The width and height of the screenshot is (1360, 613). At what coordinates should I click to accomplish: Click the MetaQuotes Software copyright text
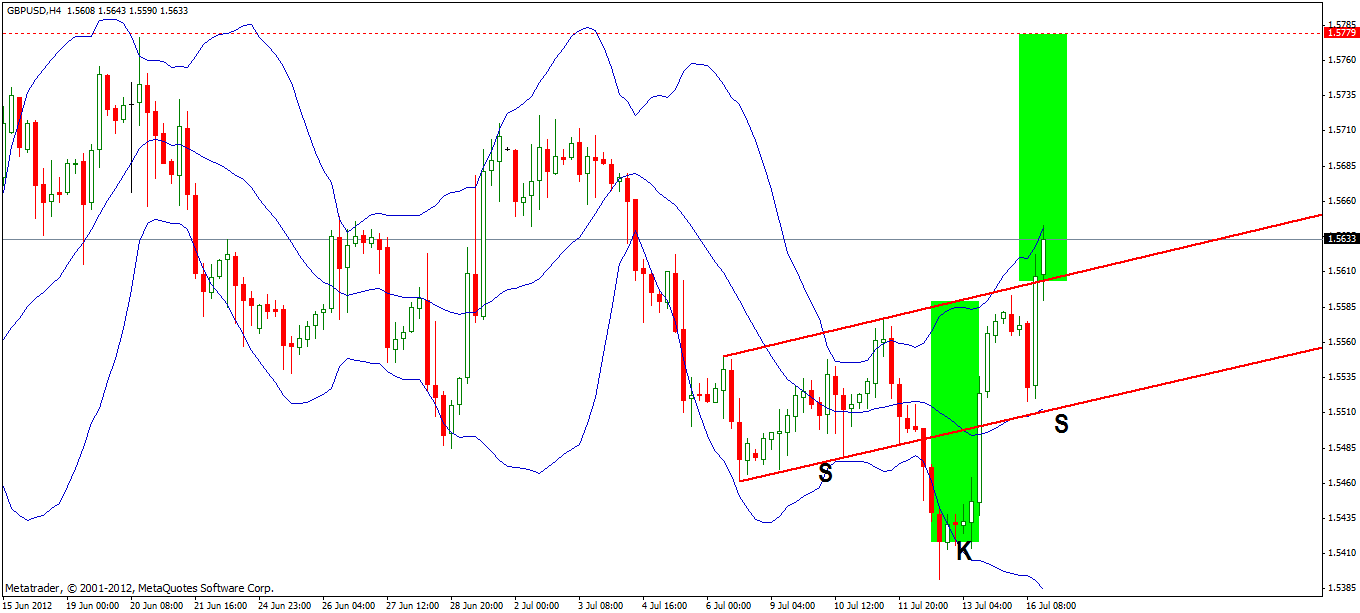pyautogui.click(x=140, y=585)
